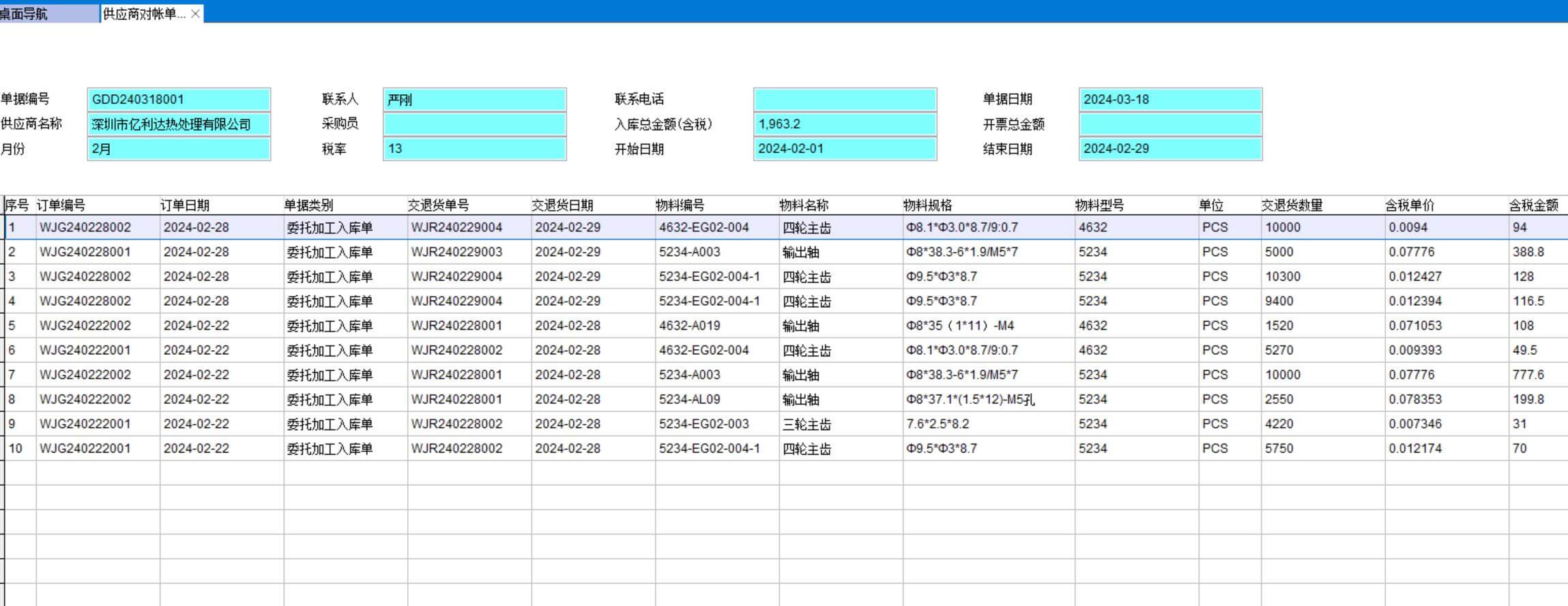The width and height of the screenshot is (1568, 606).
Task: Click the 税率 field showing 13
Action: pyautogui.click(x=474, y=149)
